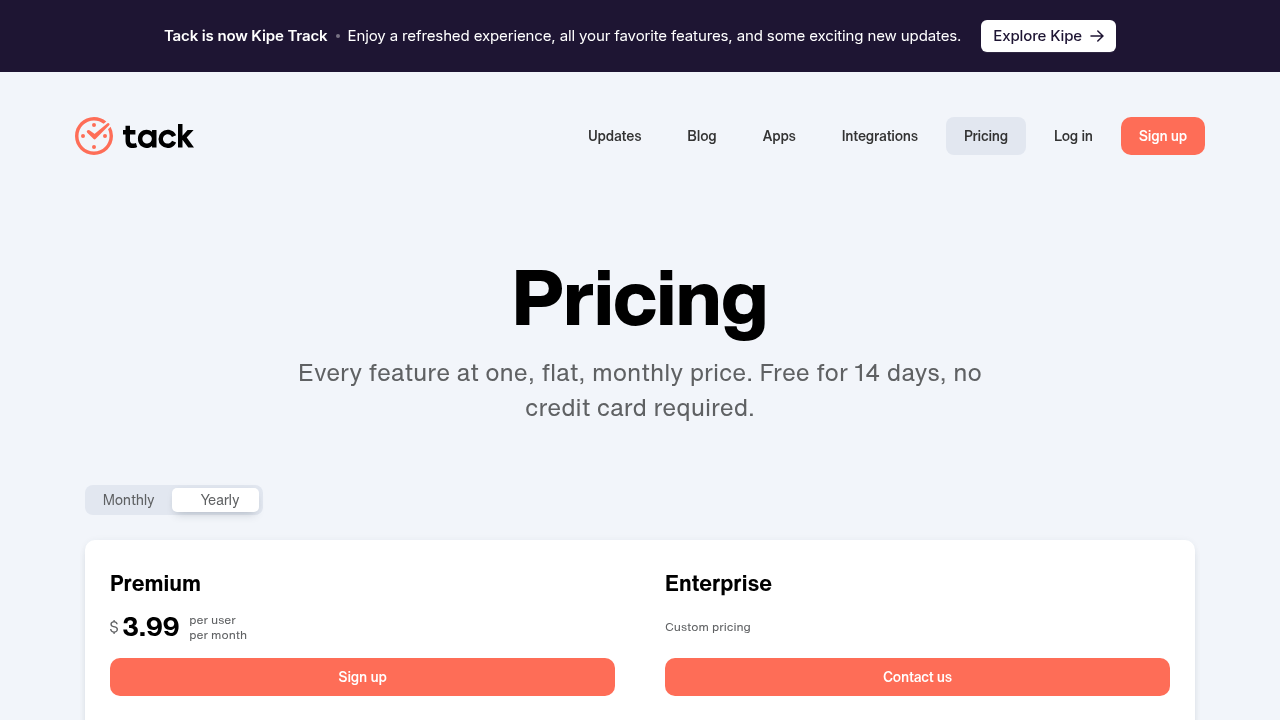Open the Updates menu item
1280x720 pixels.
click(615, 136)
